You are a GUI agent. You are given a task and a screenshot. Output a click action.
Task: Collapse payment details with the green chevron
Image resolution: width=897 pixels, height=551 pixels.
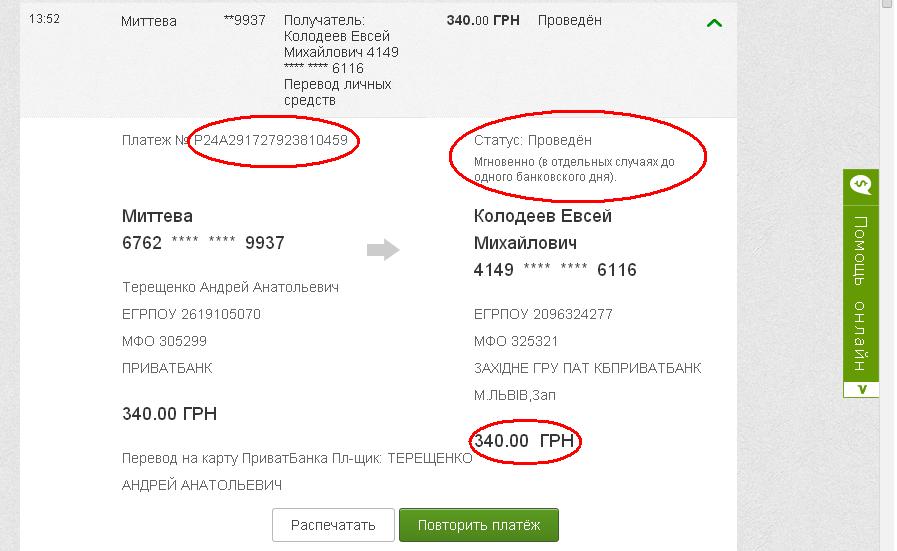[714, 22]
